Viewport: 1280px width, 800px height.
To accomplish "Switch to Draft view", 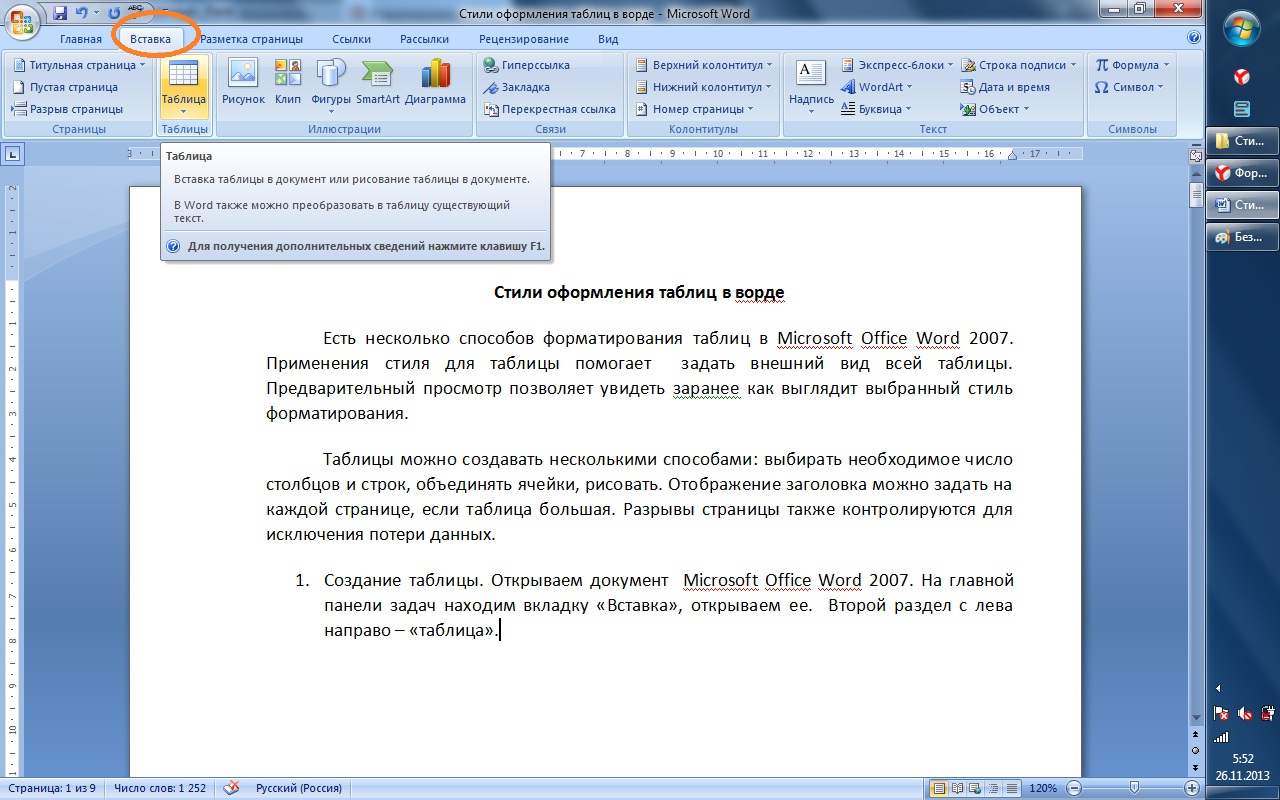I will coord(1011,788).
